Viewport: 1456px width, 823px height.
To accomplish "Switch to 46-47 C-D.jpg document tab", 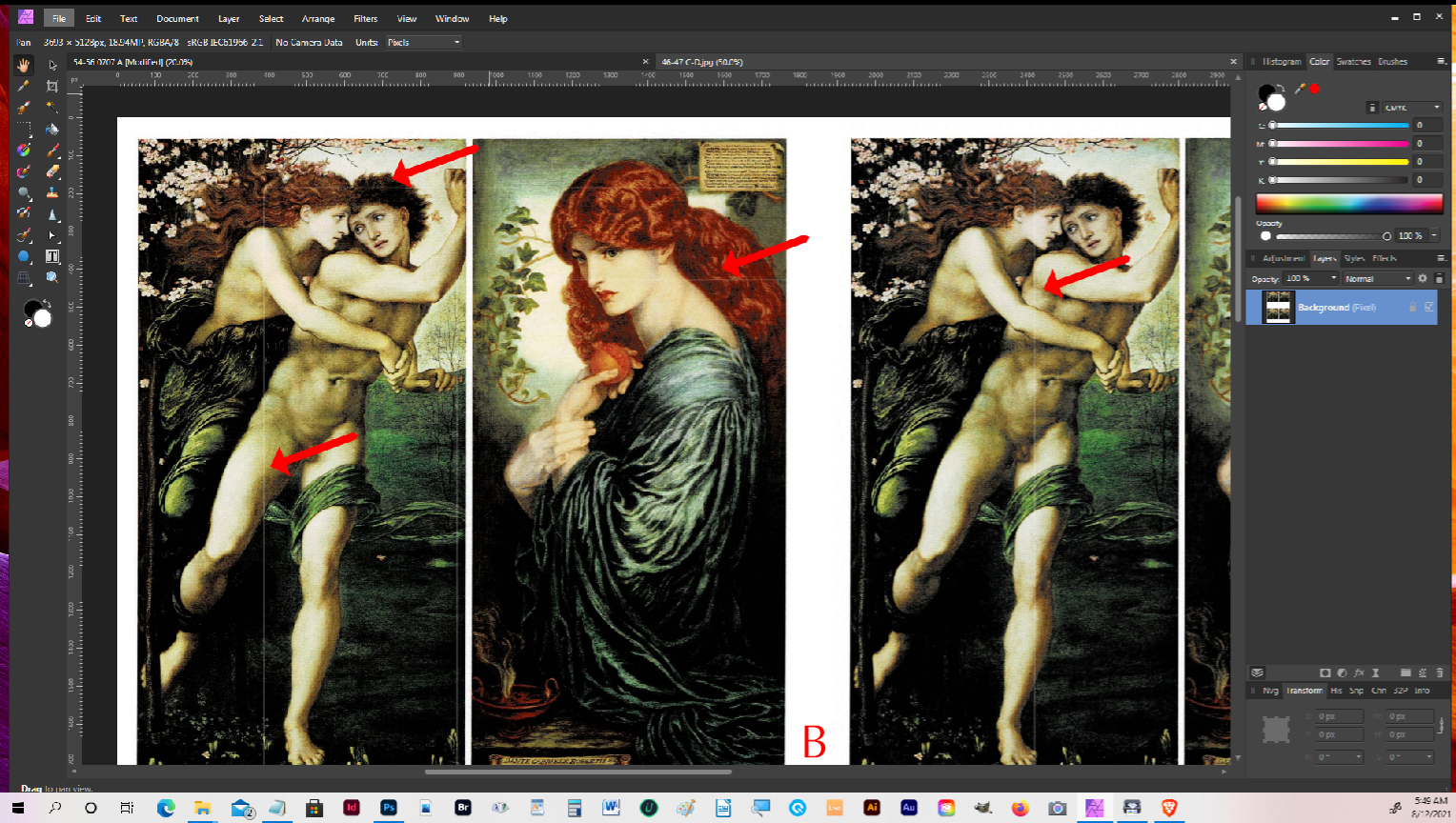I will click(x=700, y=62).
